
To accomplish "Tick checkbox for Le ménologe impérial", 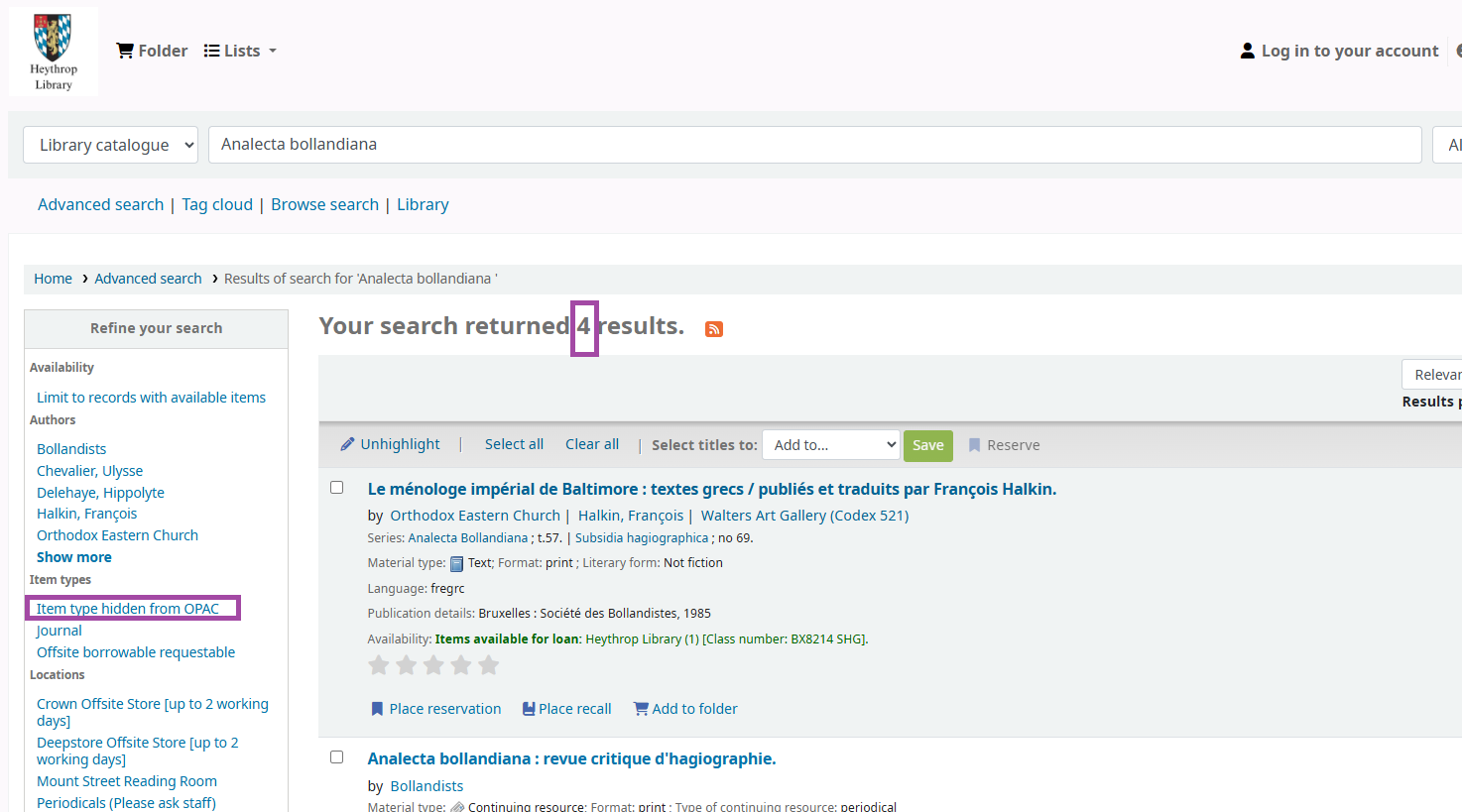I will click(337, 488).
